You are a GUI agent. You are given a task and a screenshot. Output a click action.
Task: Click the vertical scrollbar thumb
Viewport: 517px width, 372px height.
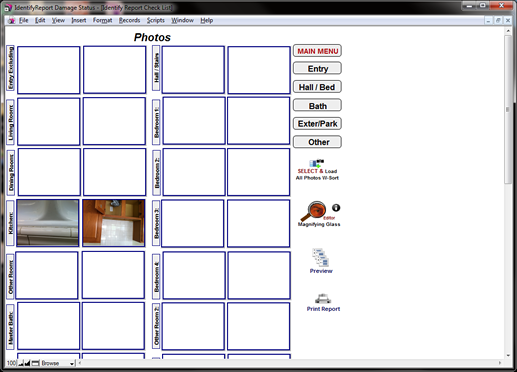point(508,109)
